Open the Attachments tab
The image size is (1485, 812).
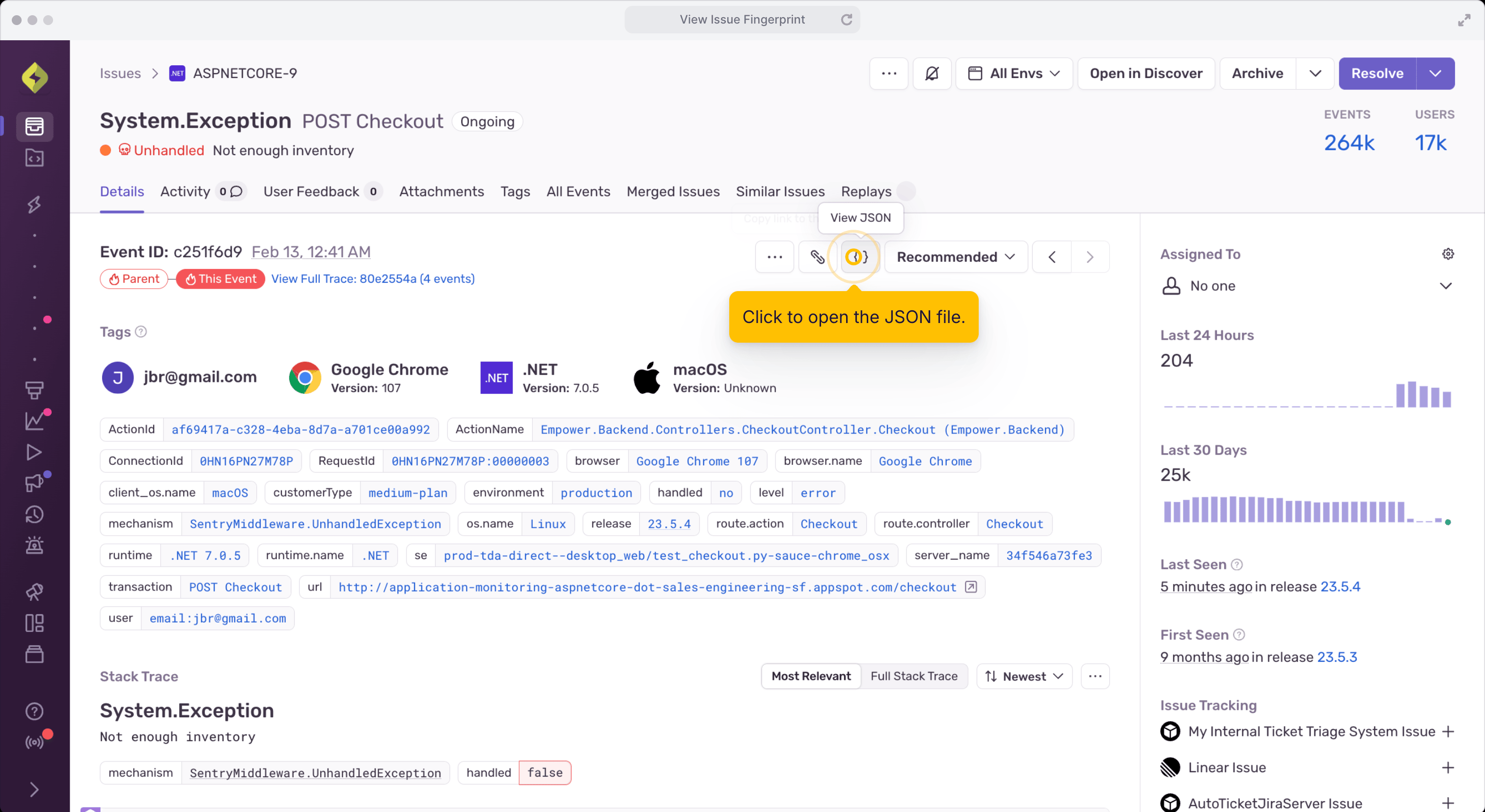[x=441, y=191]
